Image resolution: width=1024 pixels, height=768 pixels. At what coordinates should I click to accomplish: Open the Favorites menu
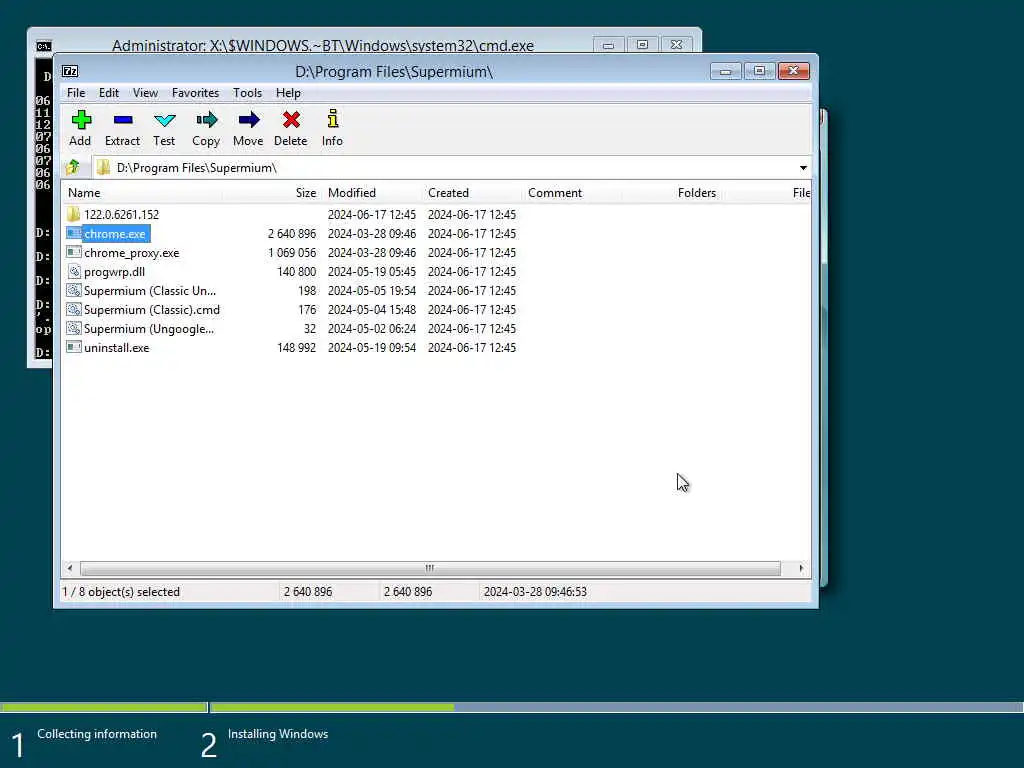(x=195, y=93)
